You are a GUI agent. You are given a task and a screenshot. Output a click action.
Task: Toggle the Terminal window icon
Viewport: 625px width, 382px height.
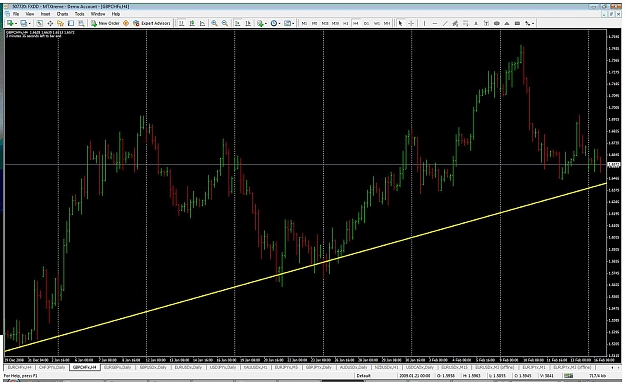click(71, 23)
